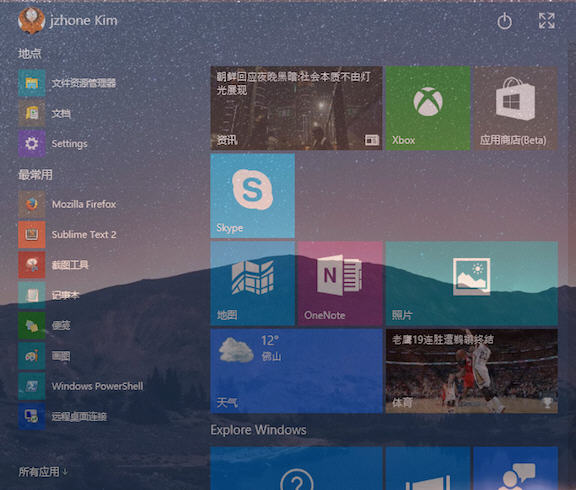Open the 资讯 news tile
The height and width of the screenshot is (490, 576).
[296, 108]
